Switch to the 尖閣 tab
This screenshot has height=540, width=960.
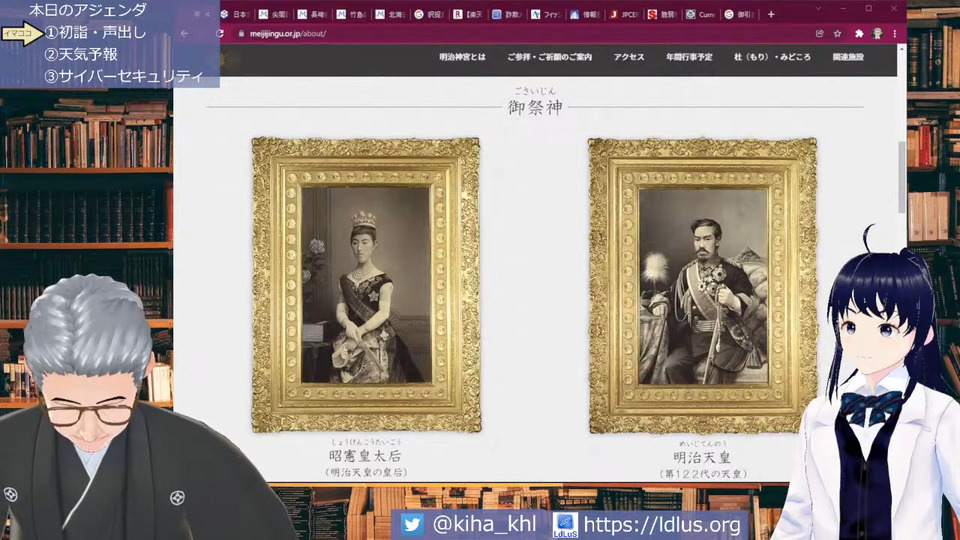[273, 14]
